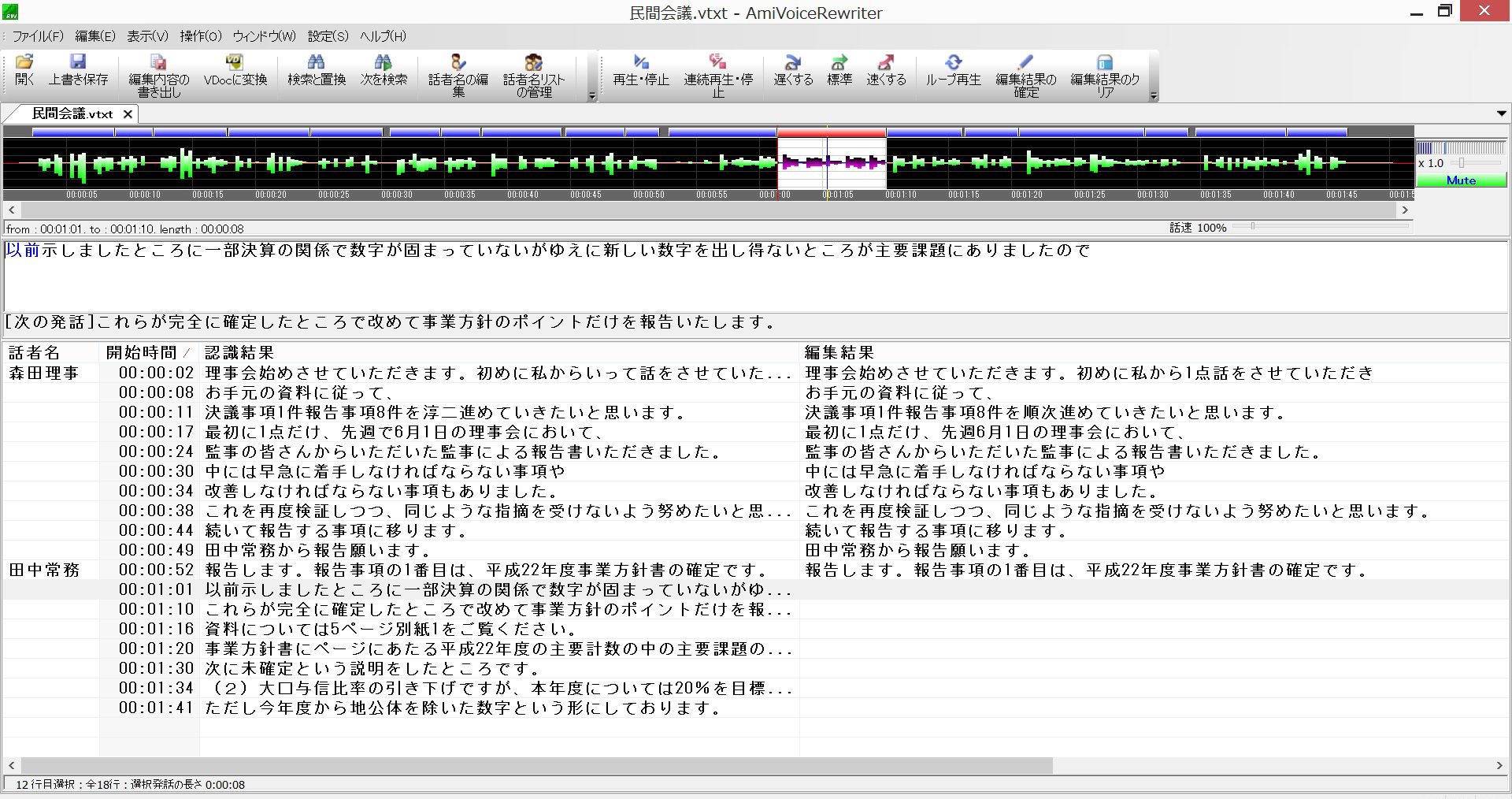This screenshot has height=799, width=1512.
Task: Select row 00:01:30 次に未確定という説明
Action: pos(756,668)
